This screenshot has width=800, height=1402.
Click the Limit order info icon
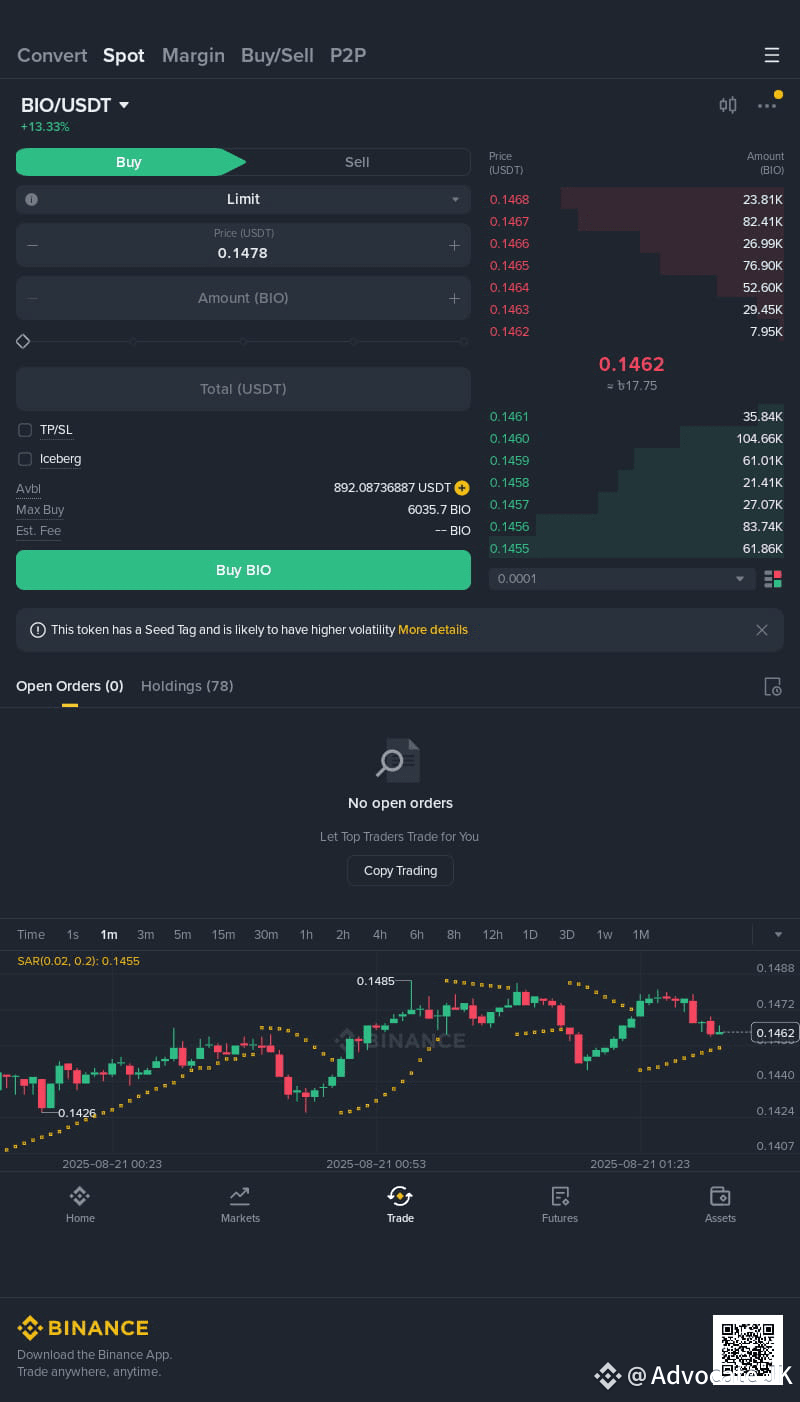pyautogui.click(x=31, y=199)
